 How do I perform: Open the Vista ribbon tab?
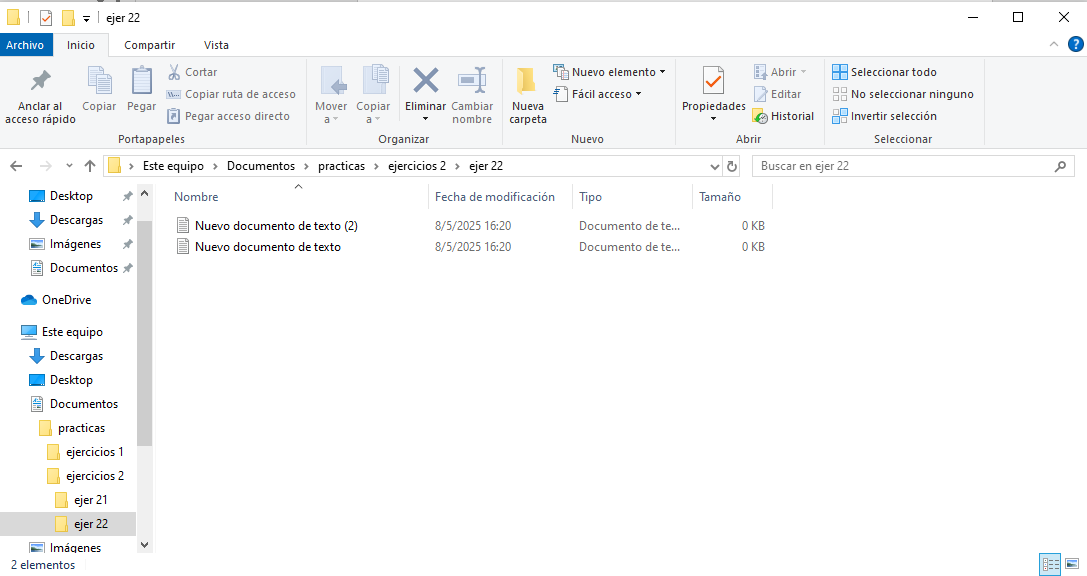point(216,45)
